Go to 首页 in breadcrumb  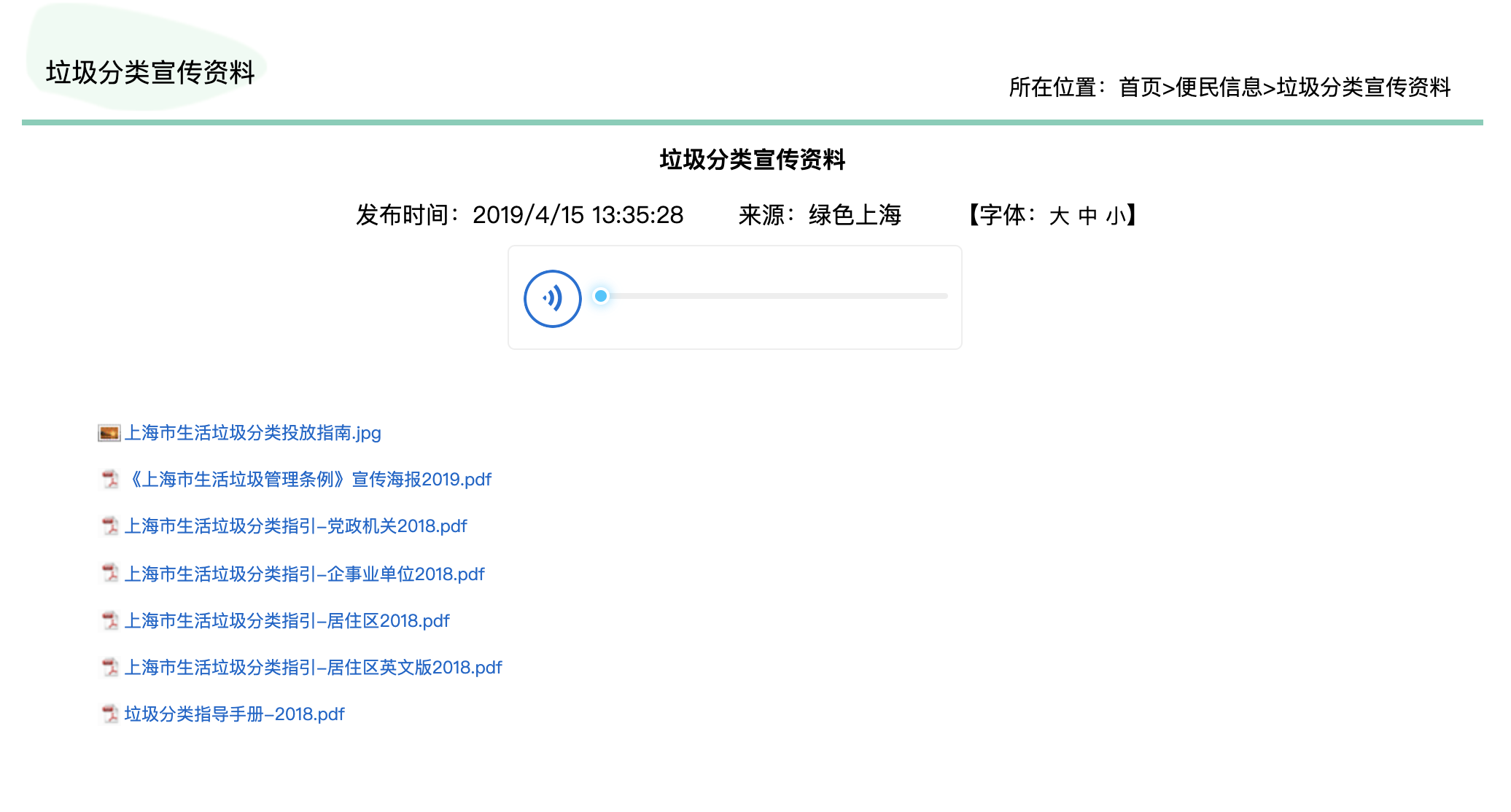click(x=1140, y=87)
